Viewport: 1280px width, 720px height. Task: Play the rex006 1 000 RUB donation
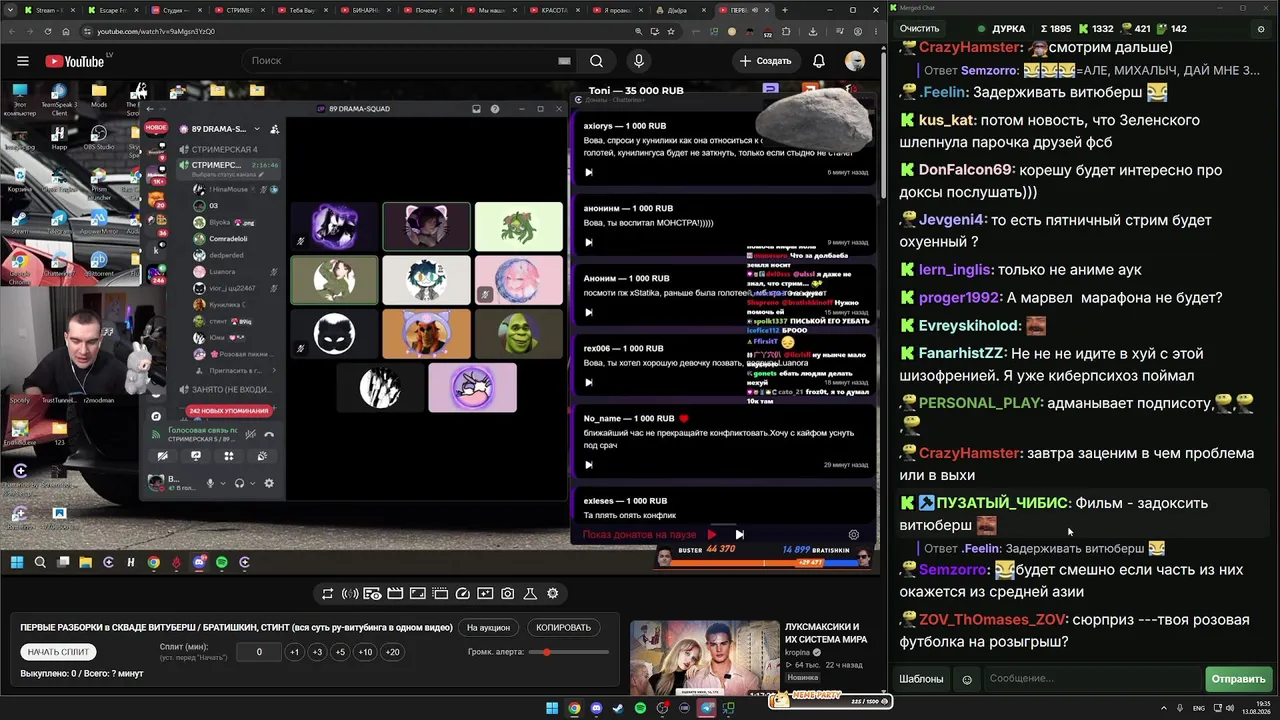(588, 382)
